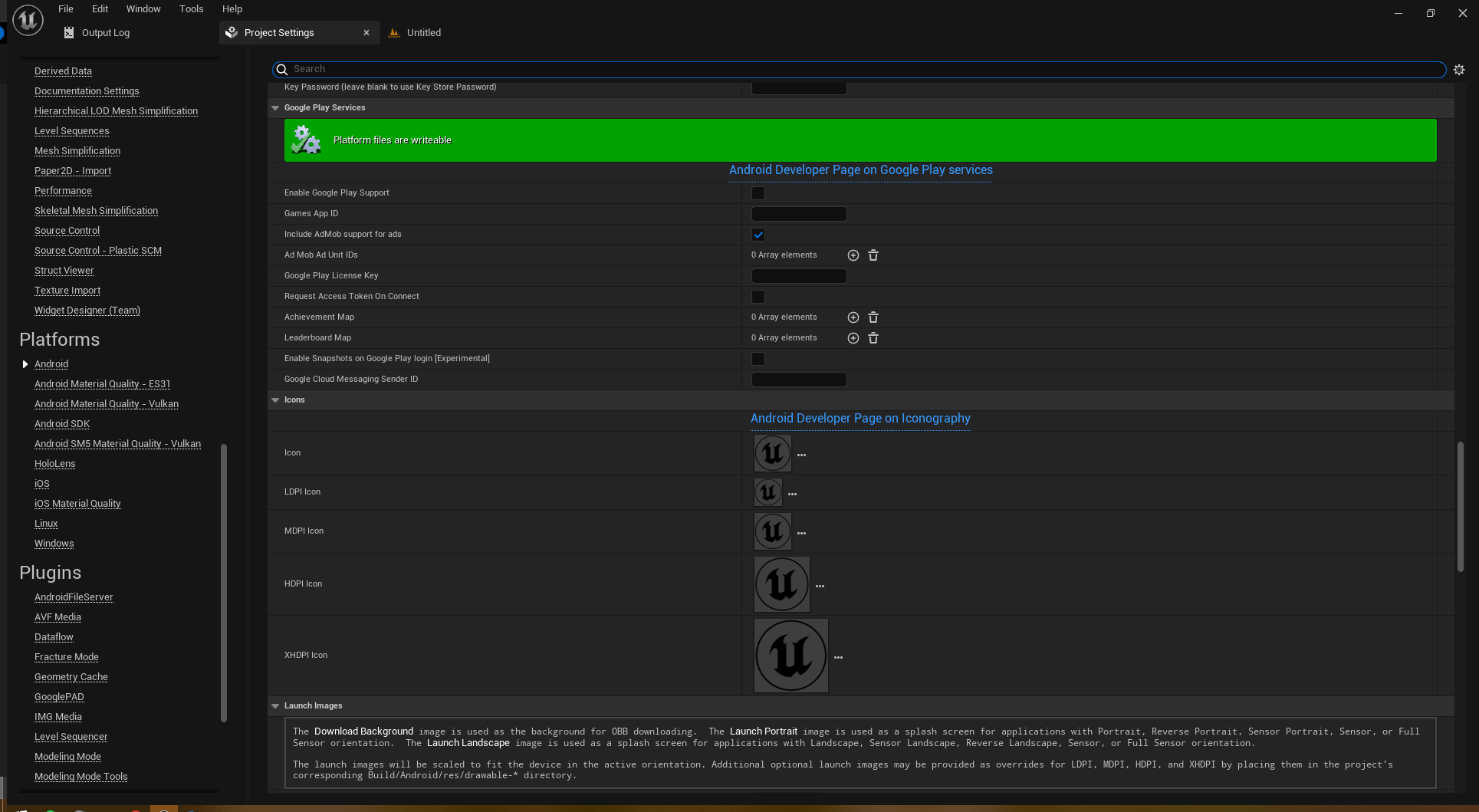
Task: Open Texture Import settings
Action: (x=67, y=291)
